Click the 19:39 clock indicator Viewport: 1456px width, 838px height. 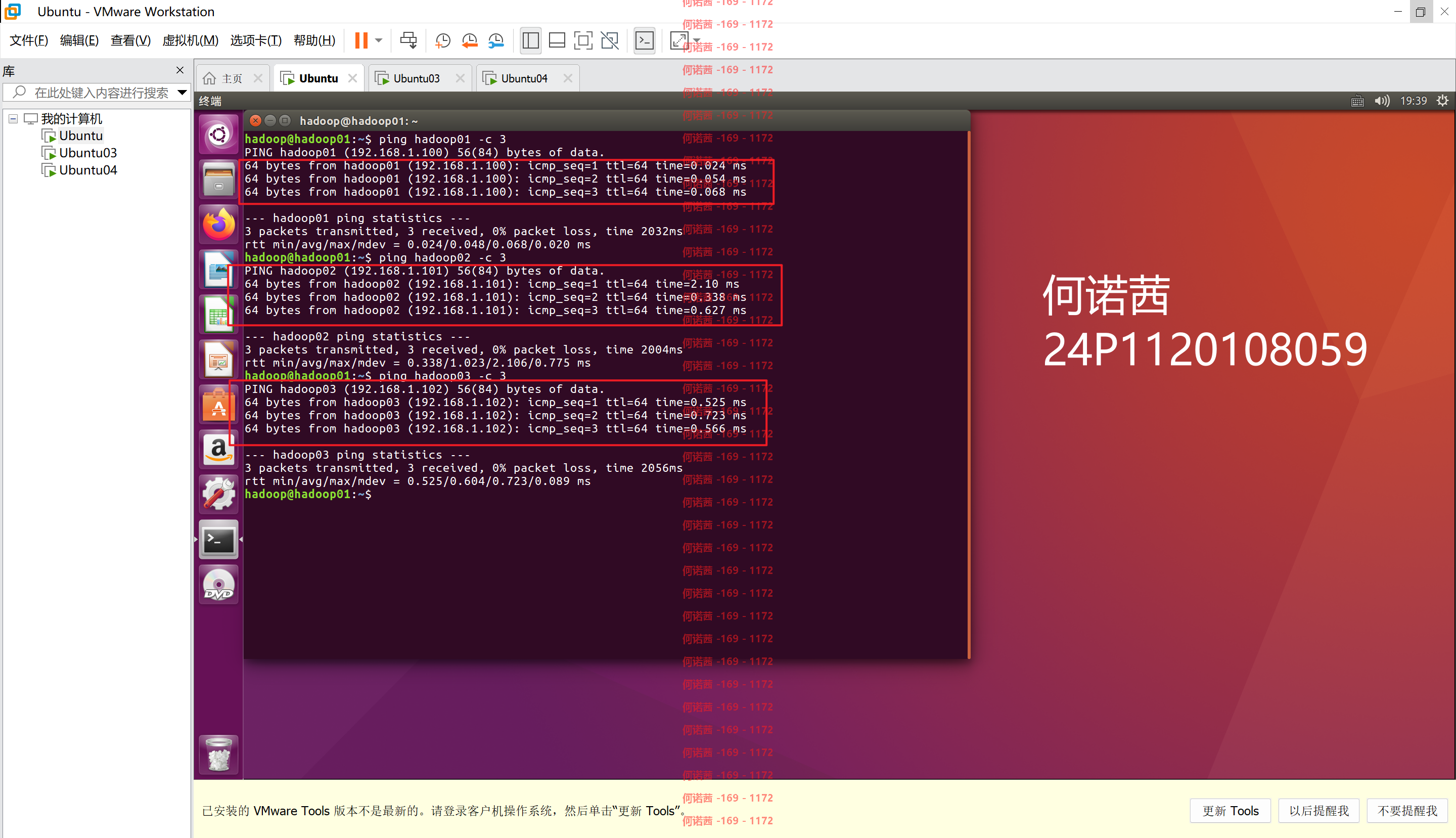(1413, 101)
